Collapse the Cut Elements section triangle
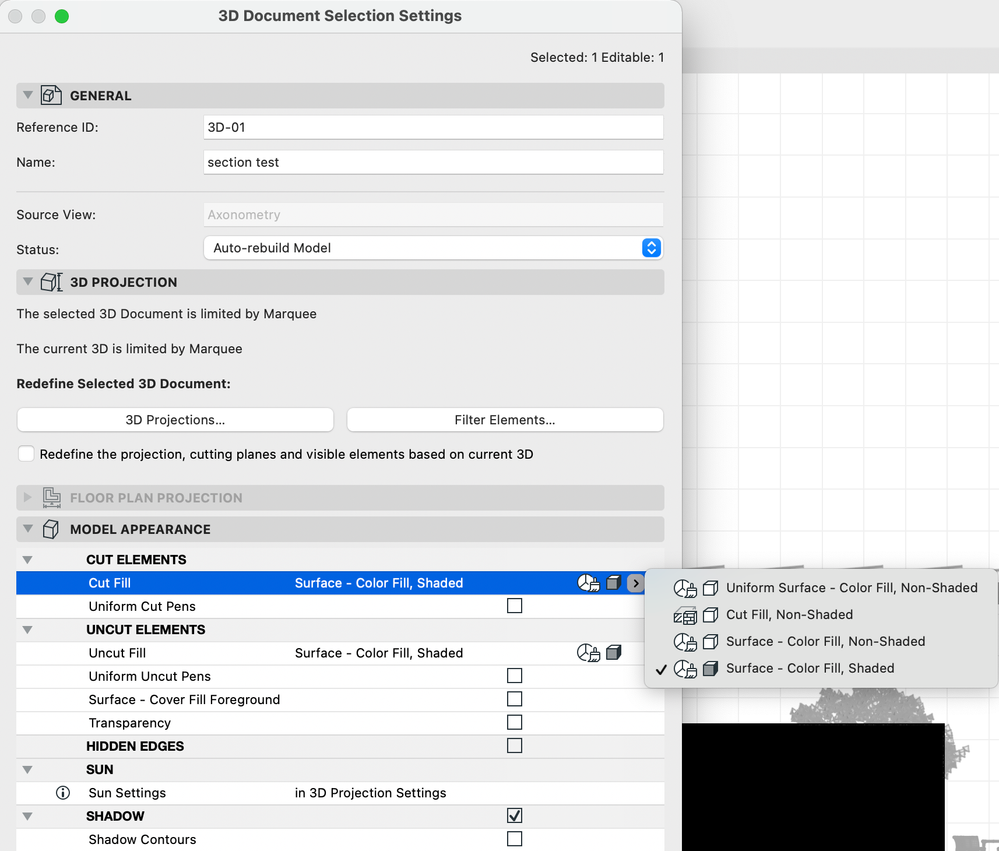The width and height of the screenshot is (999, 851). 26,559
